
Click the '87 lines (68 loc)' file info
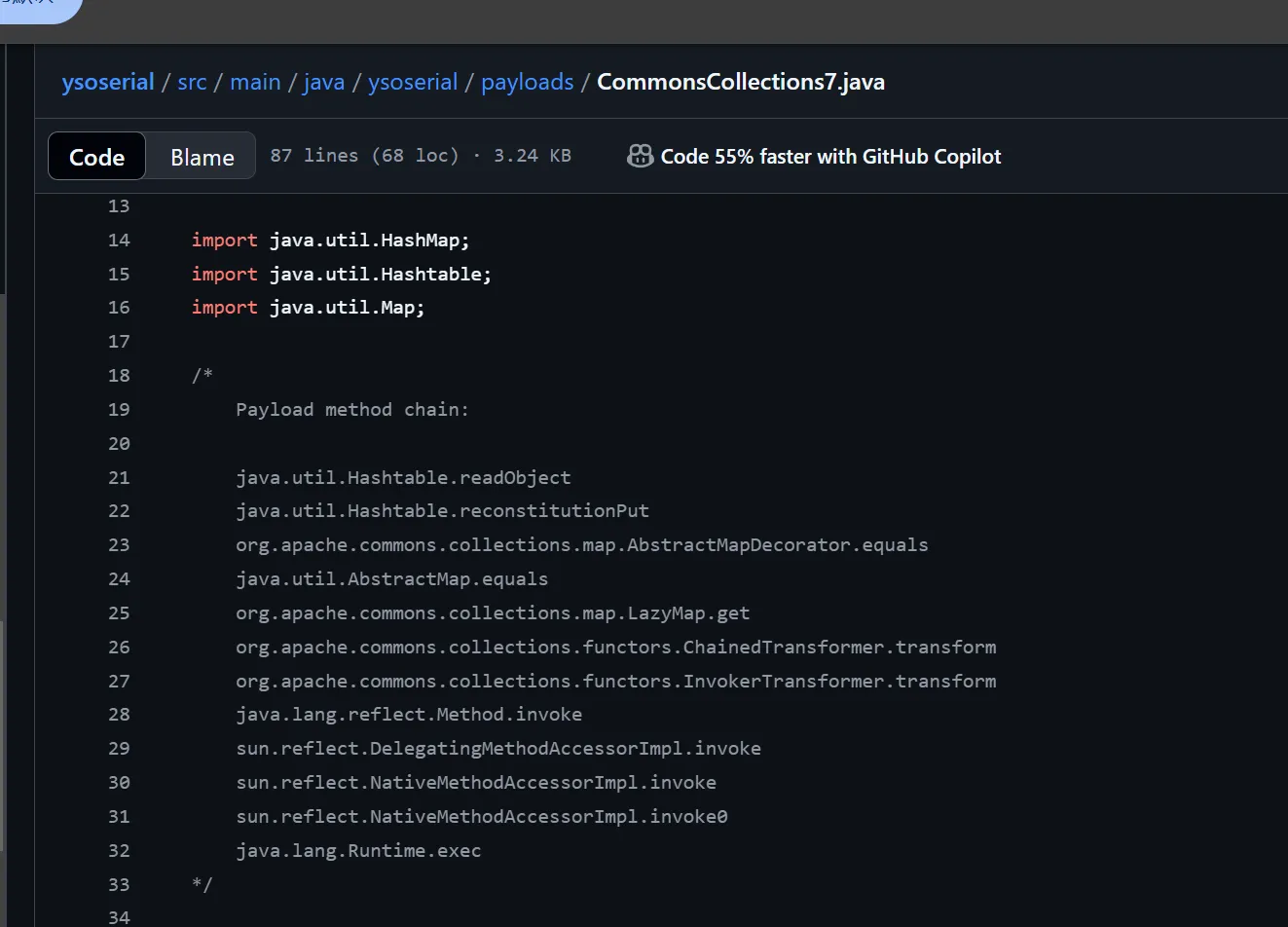pos(364,156)
